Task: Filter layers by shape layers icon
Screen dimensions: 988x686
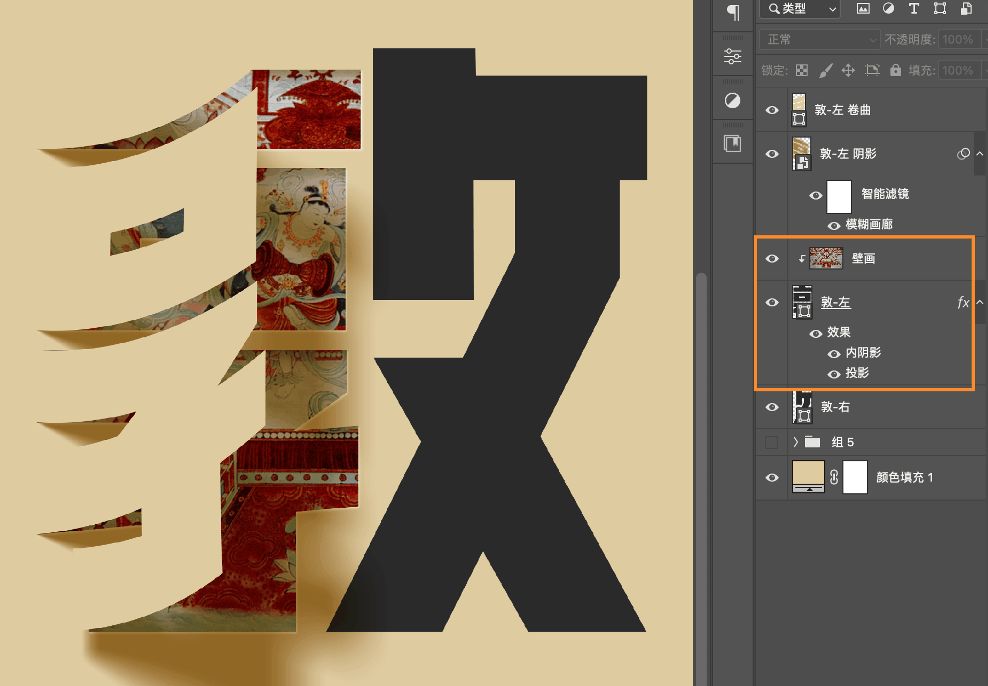Action: [x=939, y=8]
